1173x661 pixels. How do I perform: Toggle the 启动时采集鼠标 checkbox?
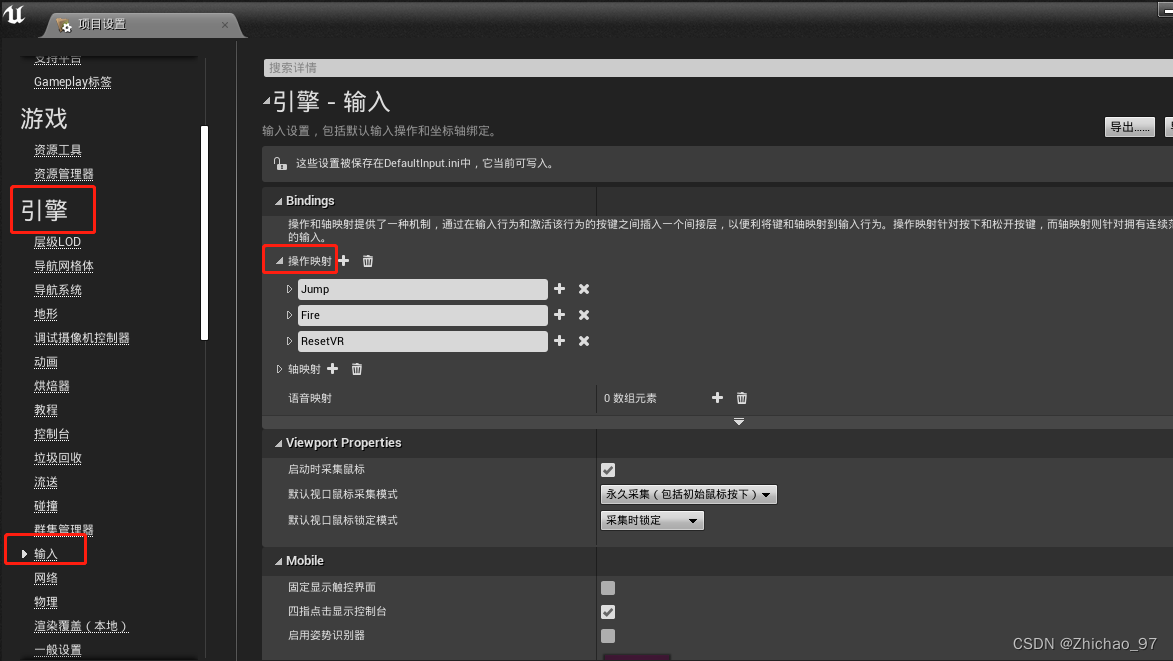click(608, 470)
